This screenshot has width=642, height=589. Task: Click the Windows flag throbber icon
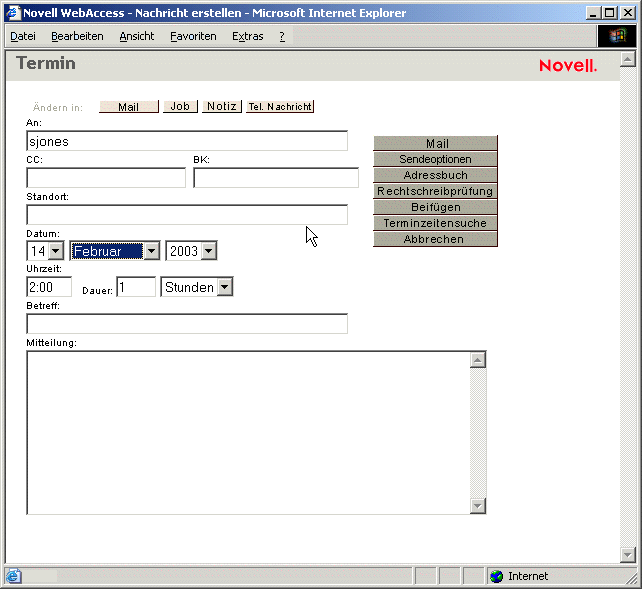[x=617, y=36]
